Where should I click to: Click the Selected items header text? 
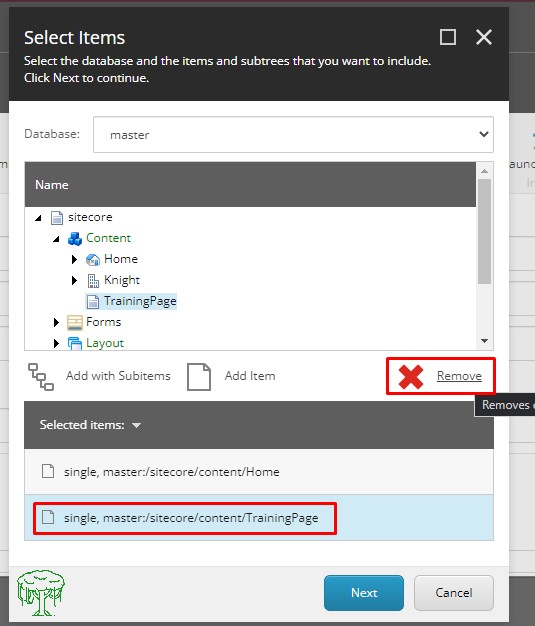82,425
